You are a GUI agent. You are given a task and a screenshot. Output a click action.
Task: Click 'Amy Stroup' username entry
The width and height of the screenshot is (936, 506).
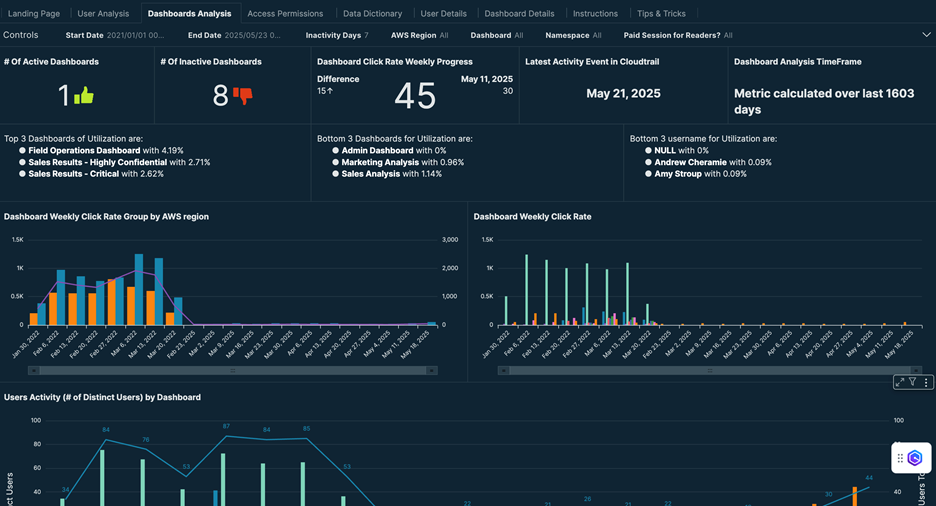click(678, 174)
